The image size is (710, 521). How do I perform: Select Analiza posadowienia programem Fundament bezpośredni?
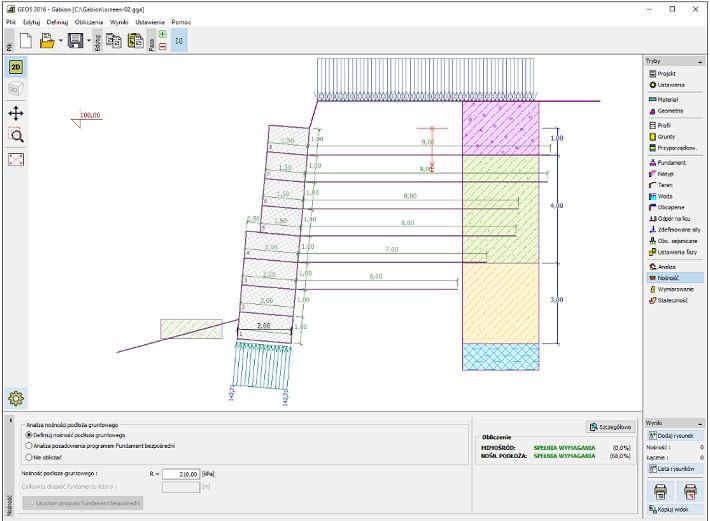coord(100,446)
